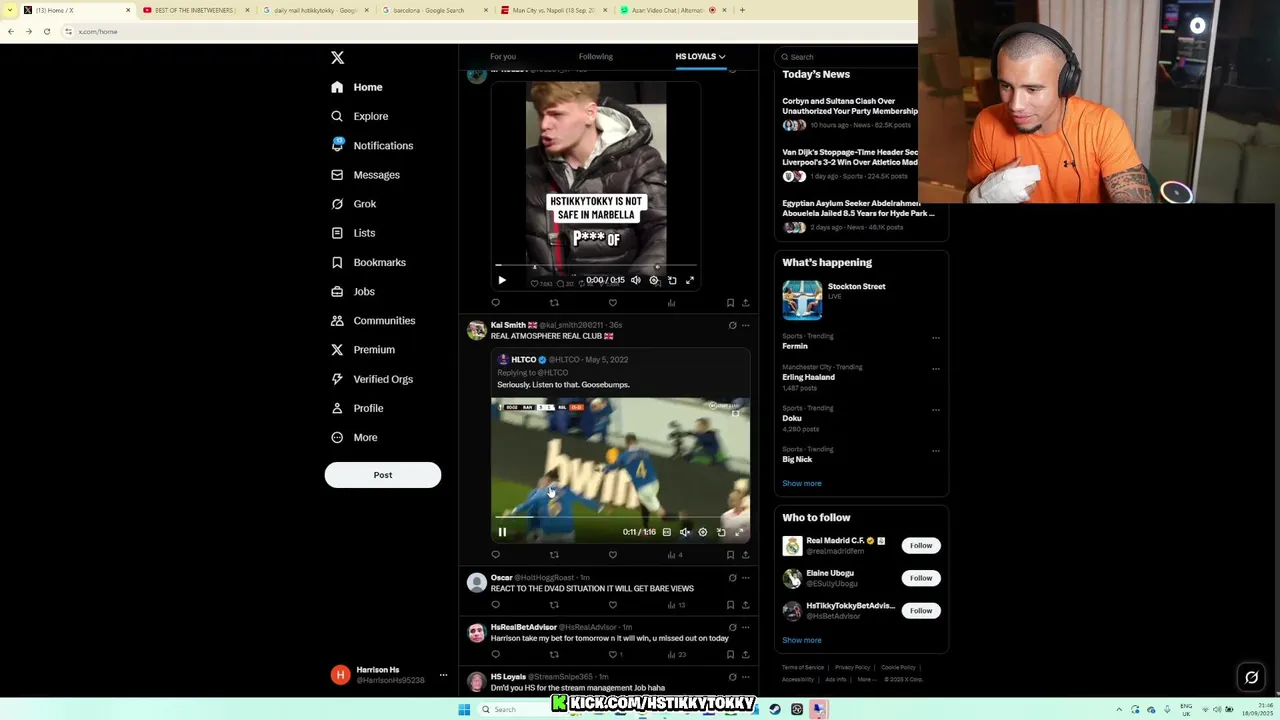Image resolution: width=1280 pixels, height=720 pixels.
Task: Open options for Fermin trend
Action: [936, 338]
